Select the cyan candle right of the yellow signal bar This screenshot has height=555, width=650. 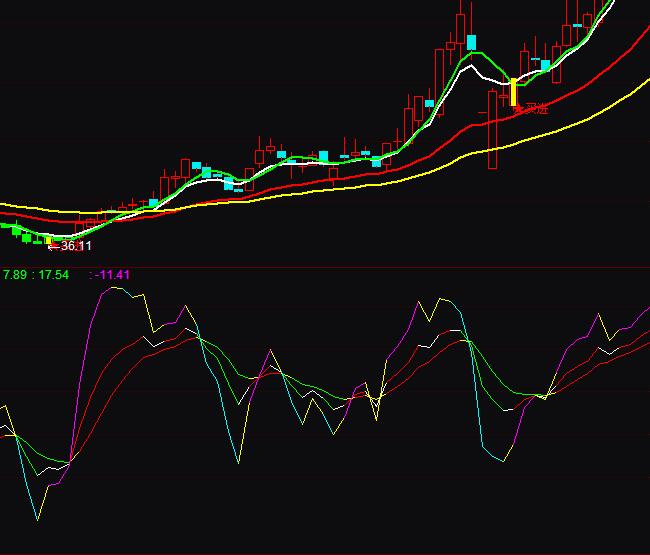click(546, 65)
